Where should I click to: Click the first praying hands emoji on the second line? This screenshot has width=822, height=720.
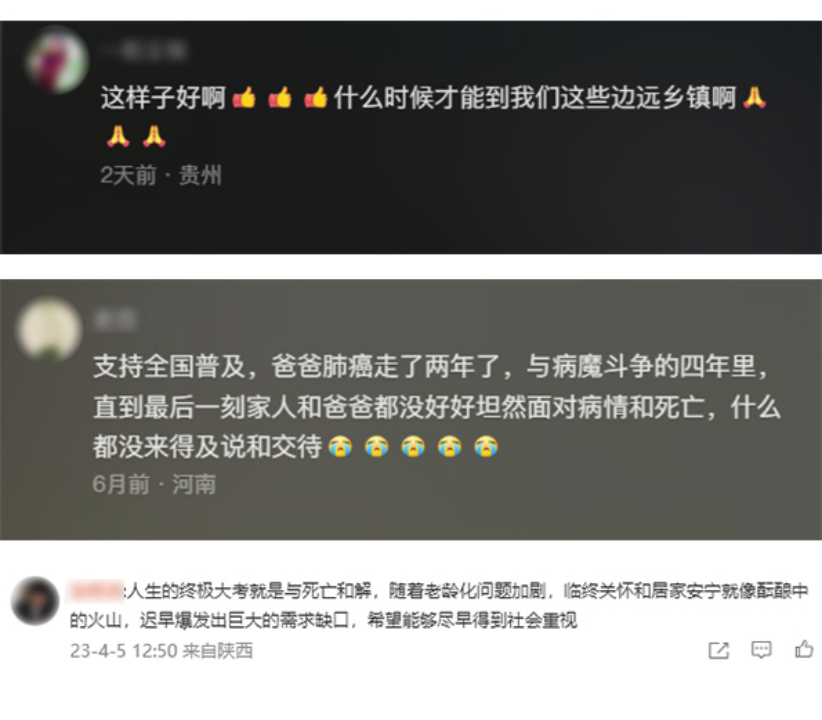(x=118, y=137)
